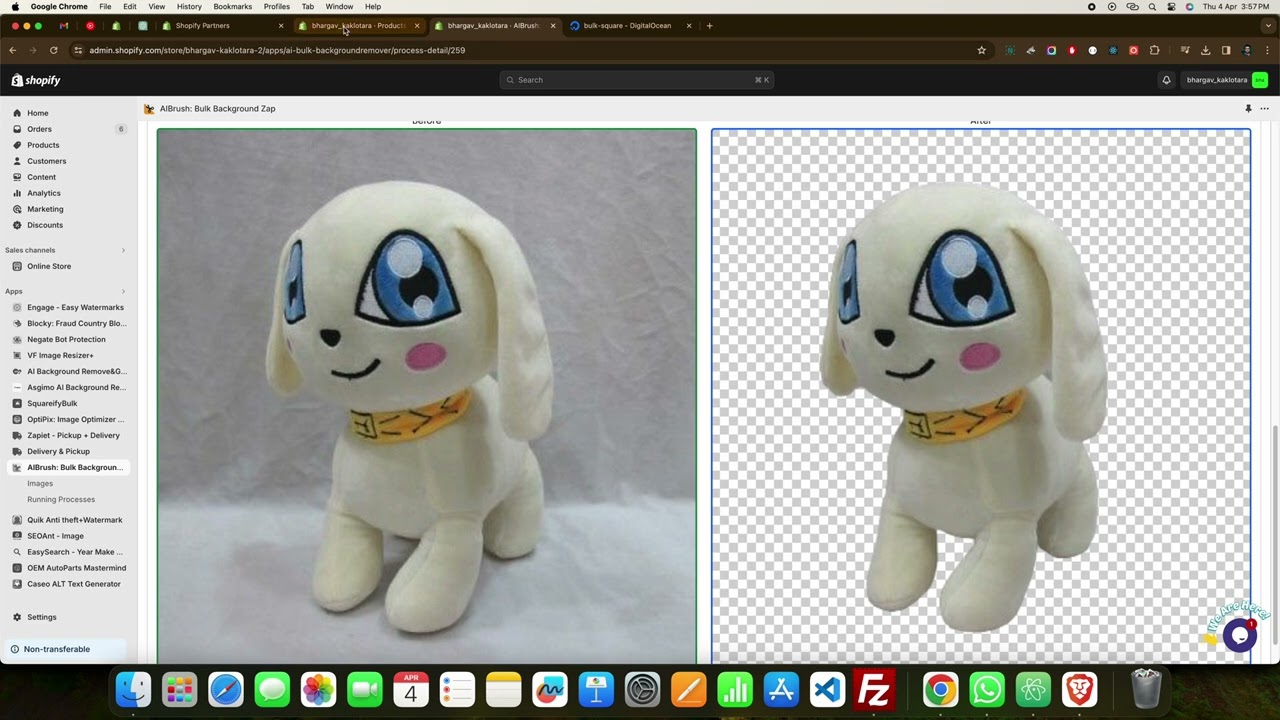Click the Before plush toy image

pyautogui.click(x=427, y=395)
